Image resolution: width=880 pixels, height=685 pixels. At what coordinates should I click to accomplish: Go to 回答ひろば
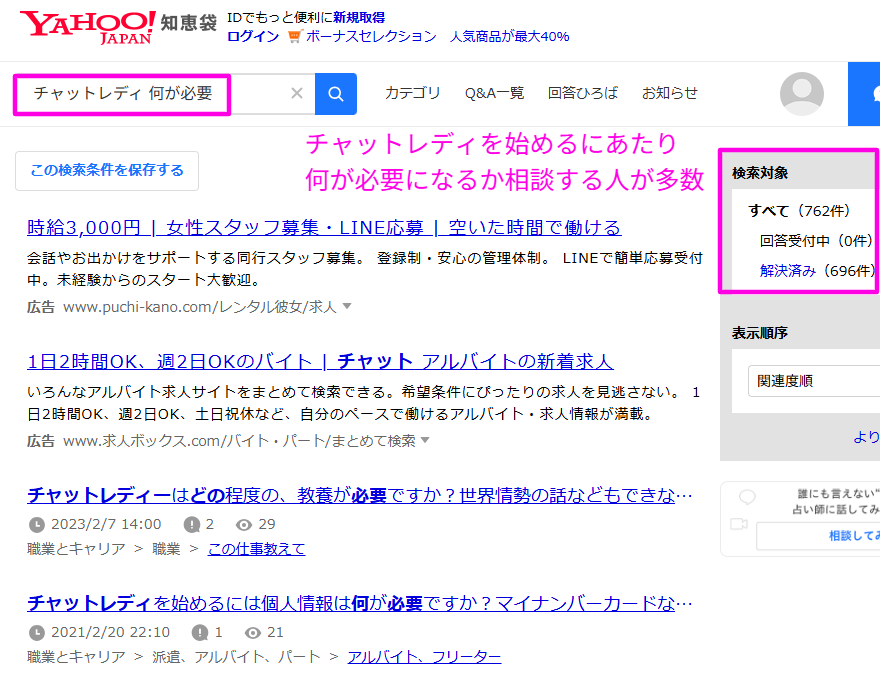click(x=583, y=93)
